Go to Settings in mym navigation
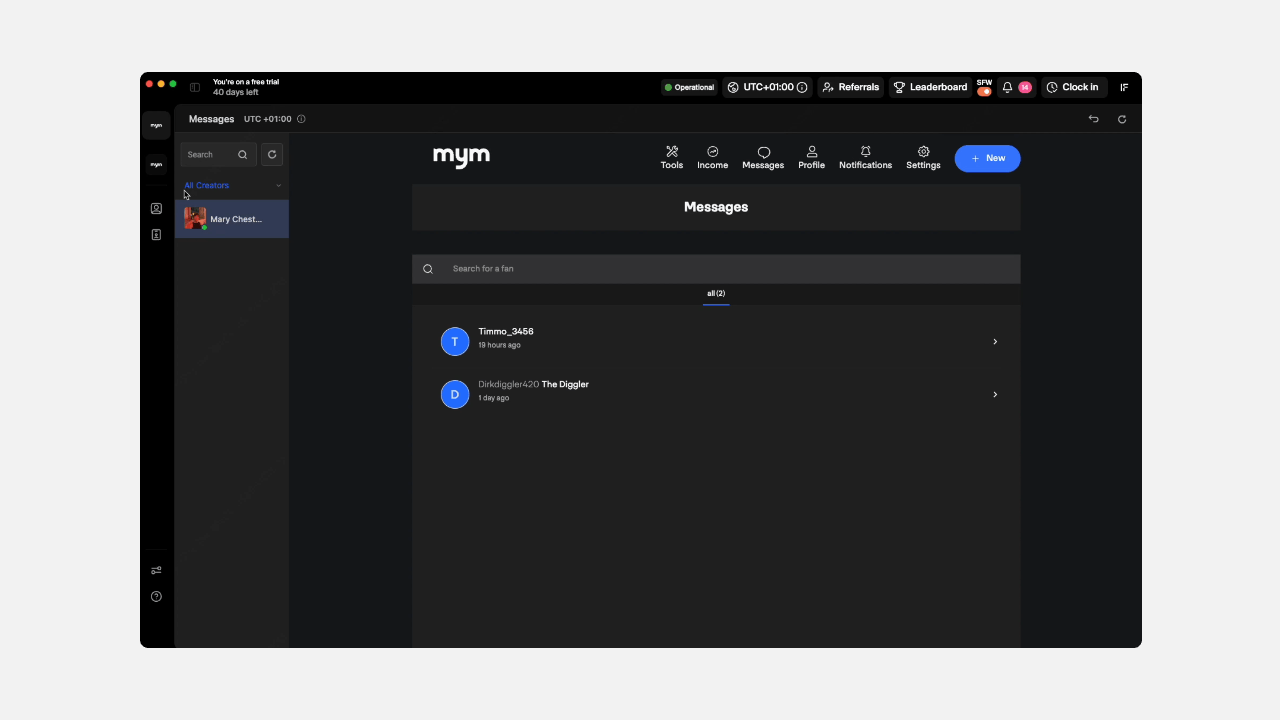 pyautogui.click(x=923, y=158)
